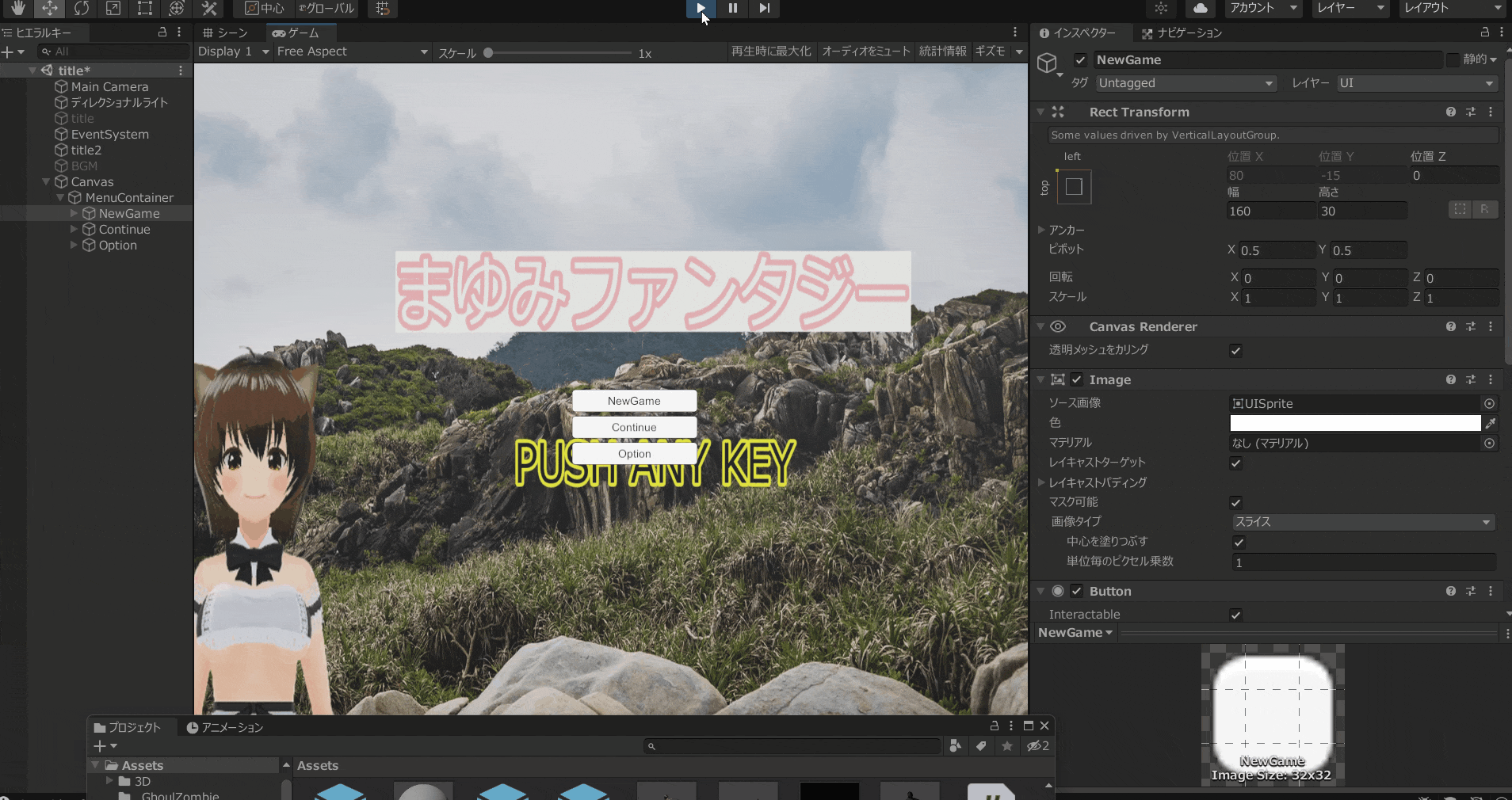The width and height of the screenshot is (1512, 800).
Task: Open Canvas Renderer options menu
Action: (x=1491, y=327)
